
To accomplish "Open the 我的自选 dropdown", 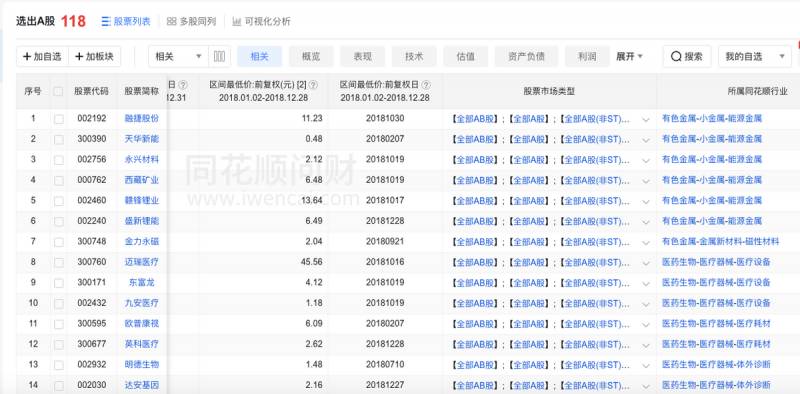I will pyautogui.click(x=755, y=57).
